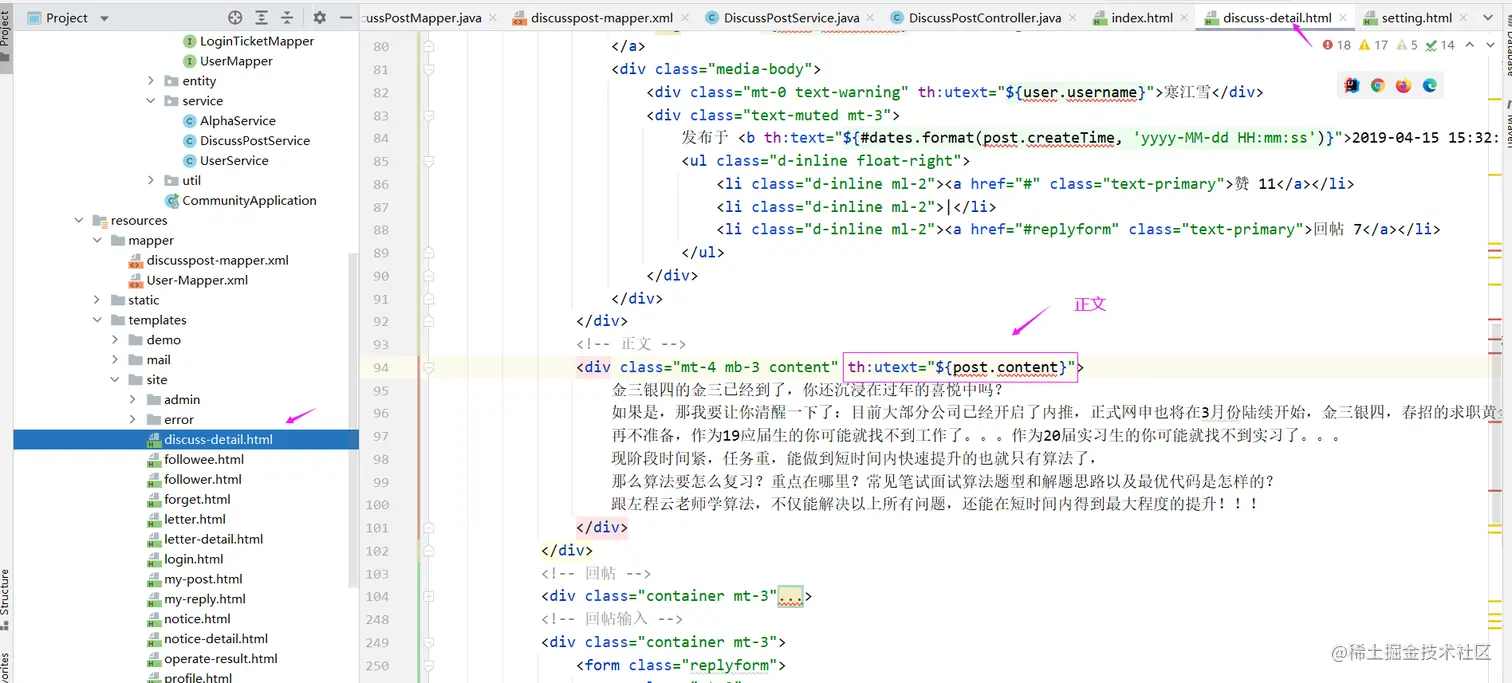Select AlphaService class in tree
The width and height of the screenshot is (1512, 683).
click(x=237, y=121)
